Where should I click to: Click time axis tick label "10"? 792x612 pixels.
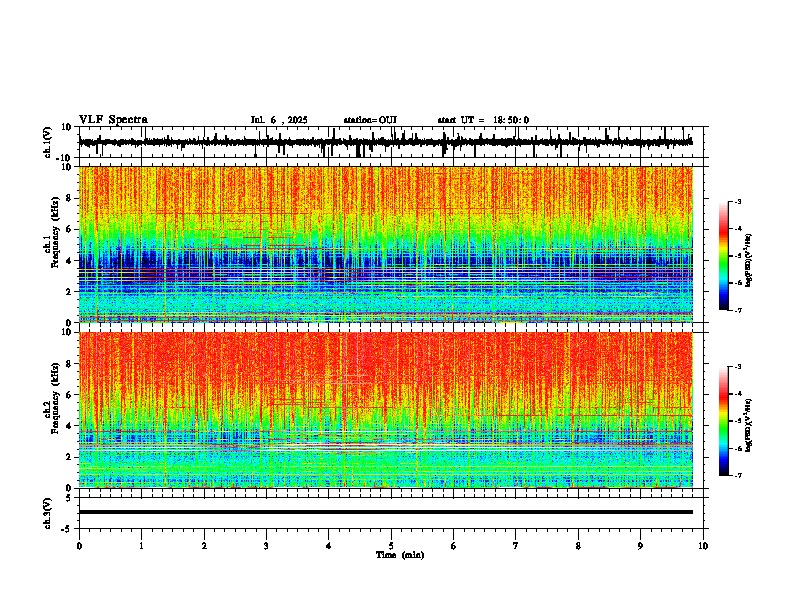(x=703, y=546)
